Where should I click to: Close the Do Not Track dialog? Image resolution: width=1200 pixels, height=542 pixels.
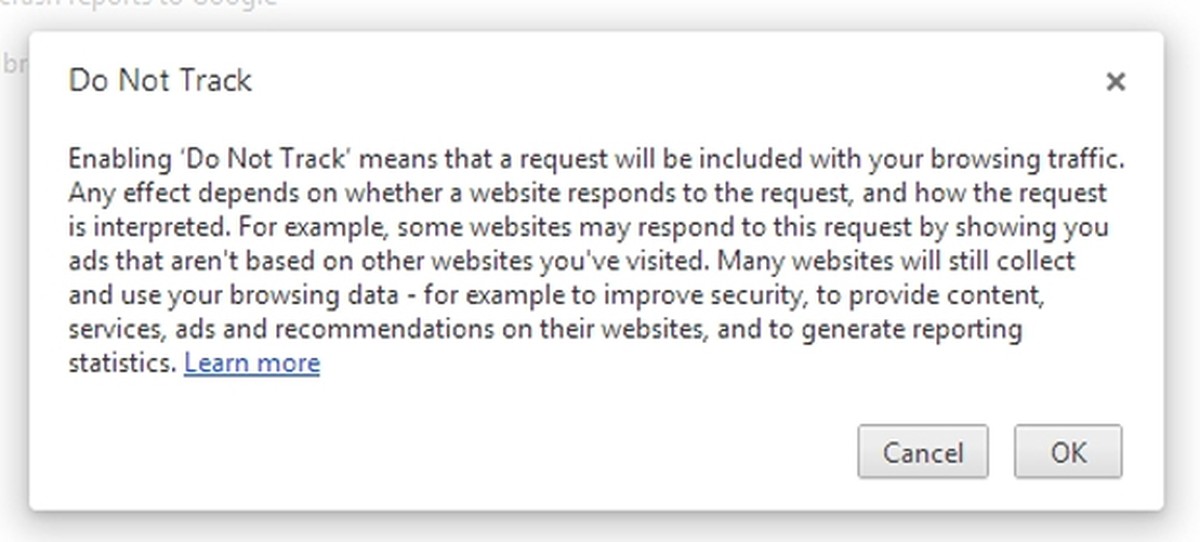point(1115,82)
